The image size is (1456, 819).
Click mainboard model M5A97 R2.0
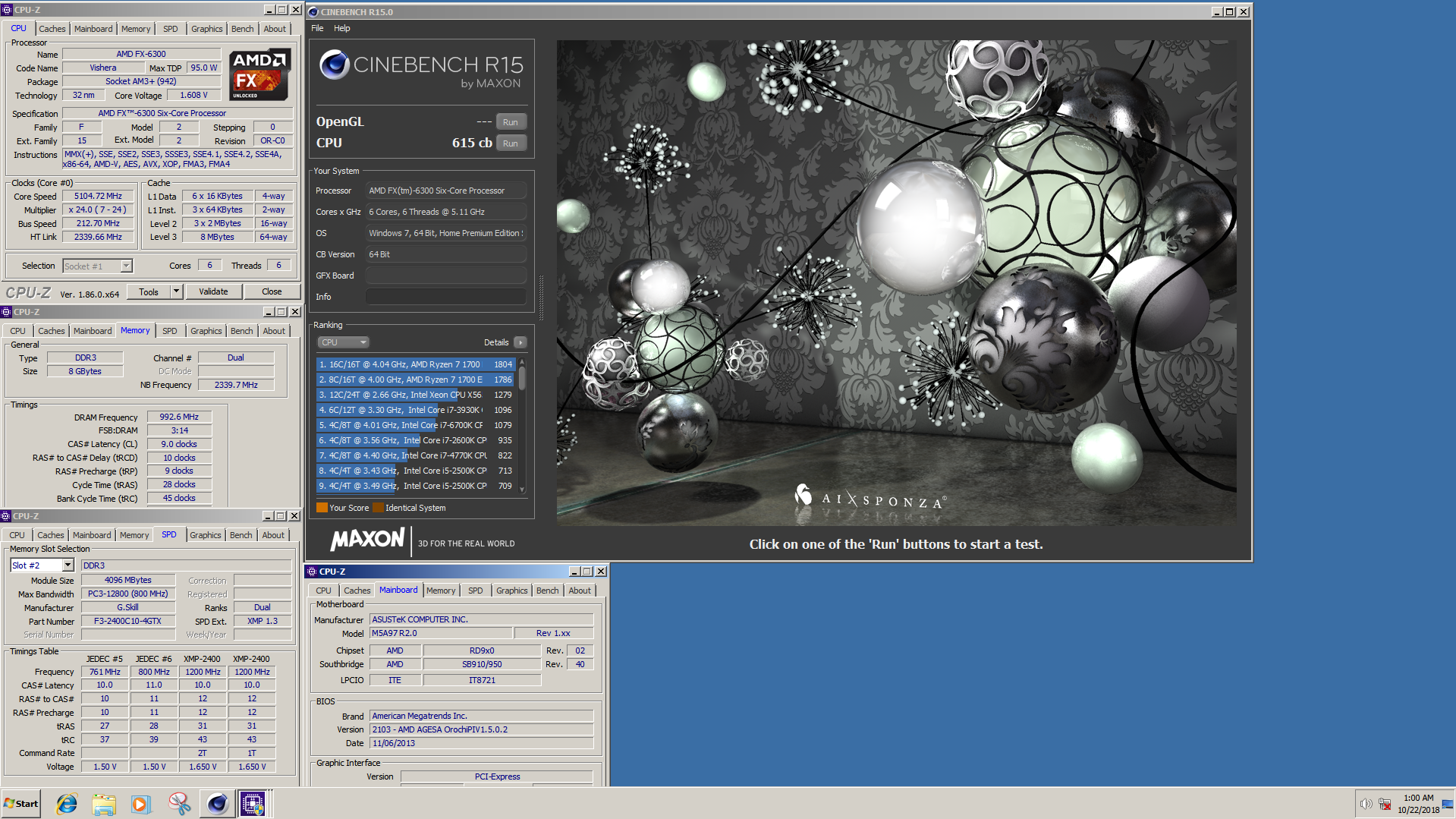(x=441, y=633)
